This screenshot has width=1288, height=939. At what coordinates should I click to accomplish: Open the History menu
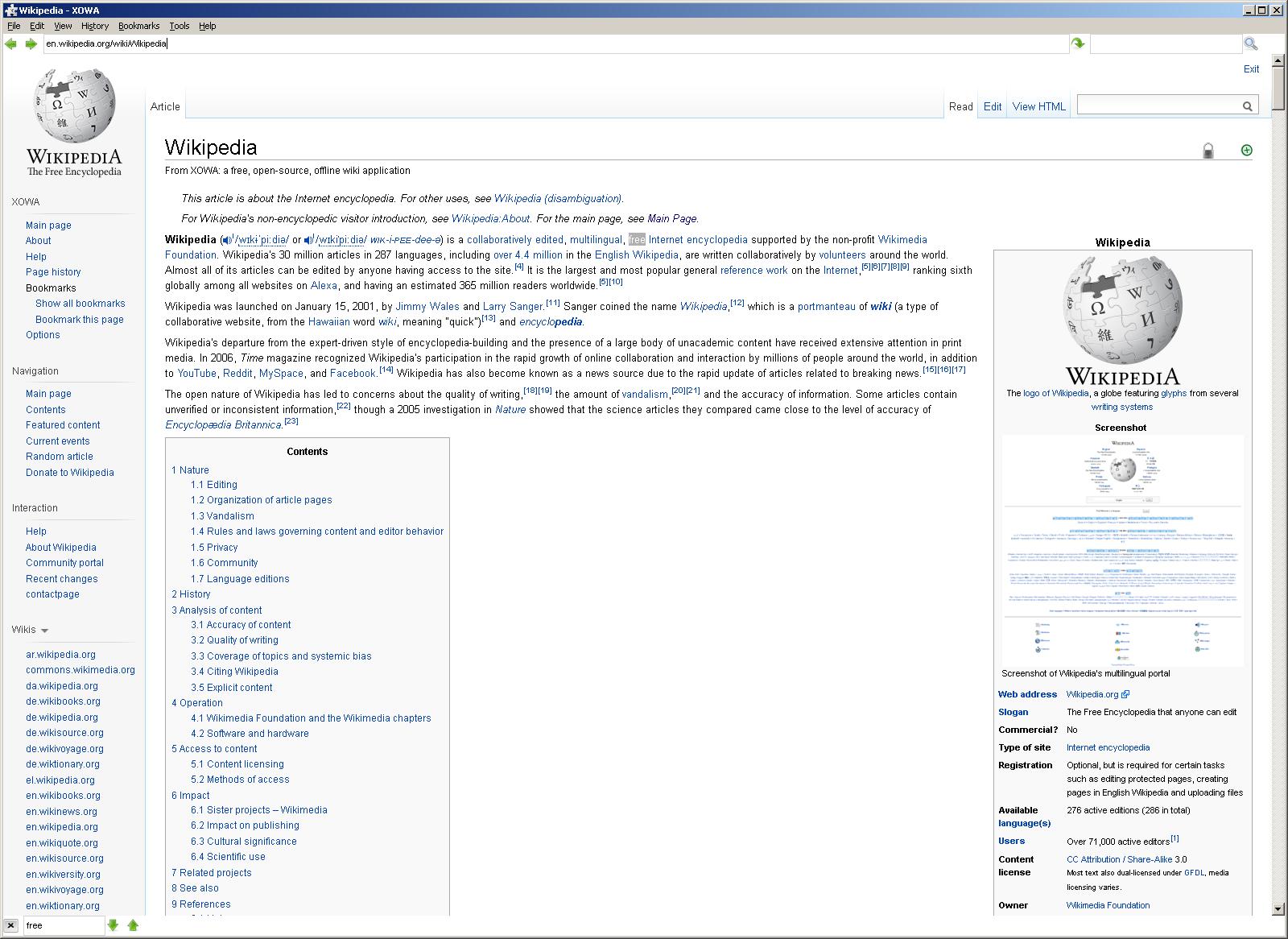coord(95,26)
